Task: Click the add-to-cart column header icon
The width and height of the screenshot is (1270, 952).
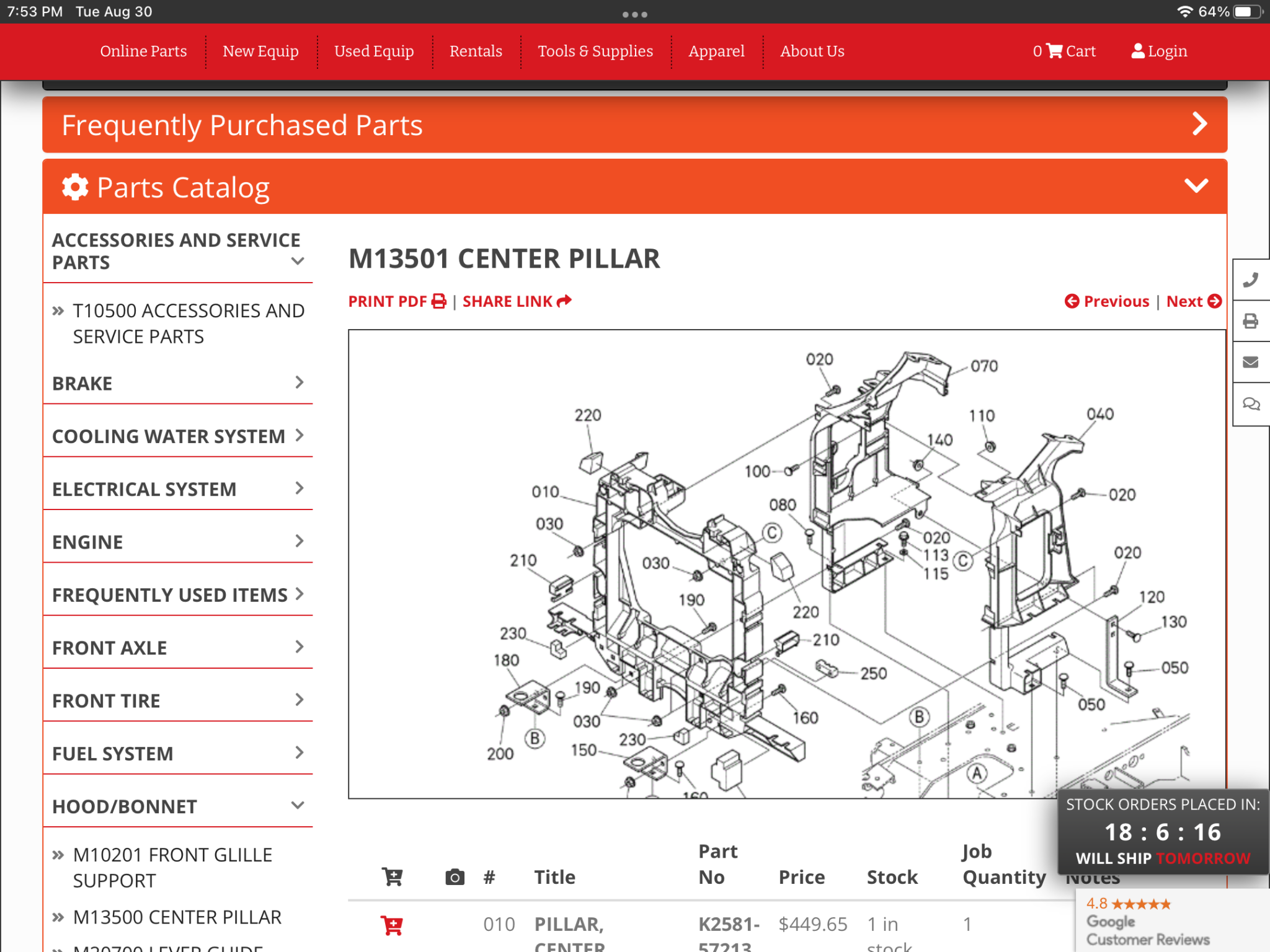Action: pyautogui.click(x=392, y=877)
